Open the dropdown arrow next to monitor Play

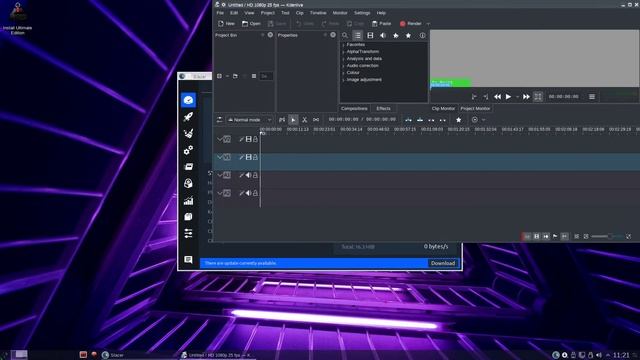click(x=517, y=97)
